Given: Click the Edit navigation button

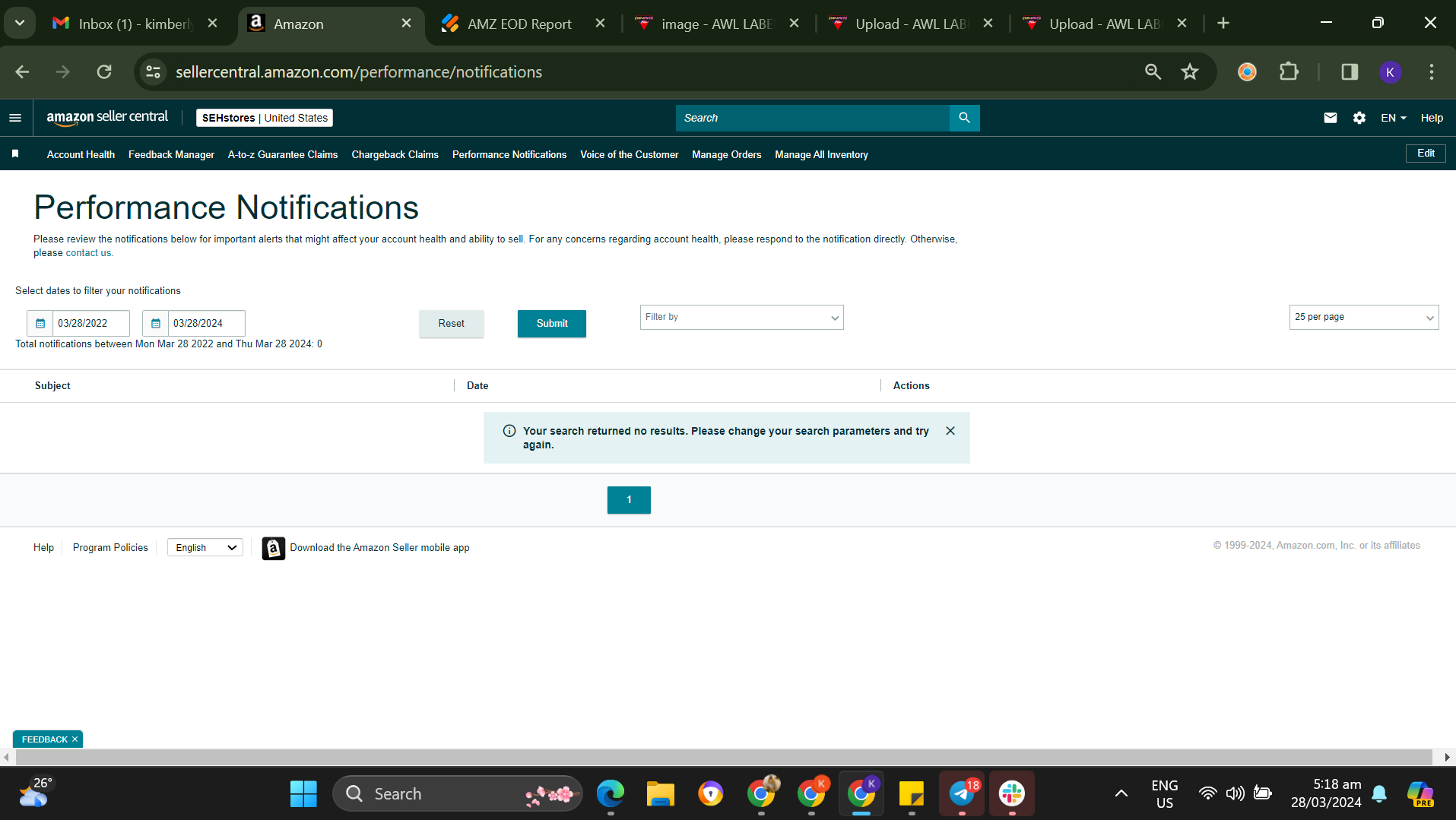Looking at the screenshot, I should [x=1426, y=154].
